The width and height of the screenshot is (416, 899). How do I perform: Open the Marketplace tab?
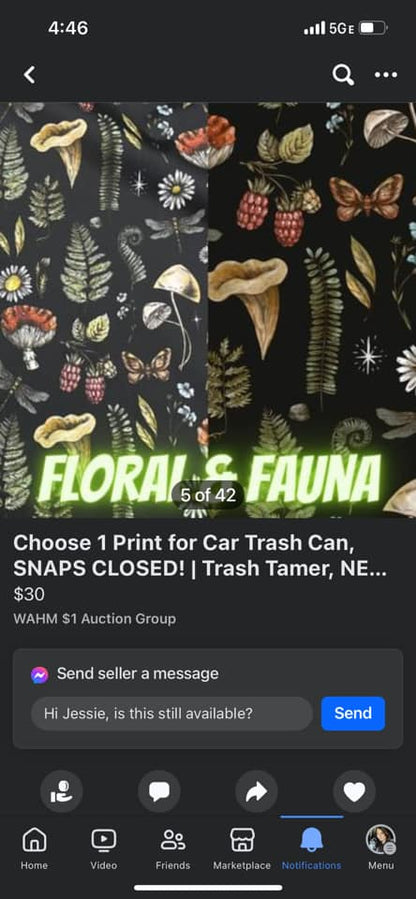242,849
